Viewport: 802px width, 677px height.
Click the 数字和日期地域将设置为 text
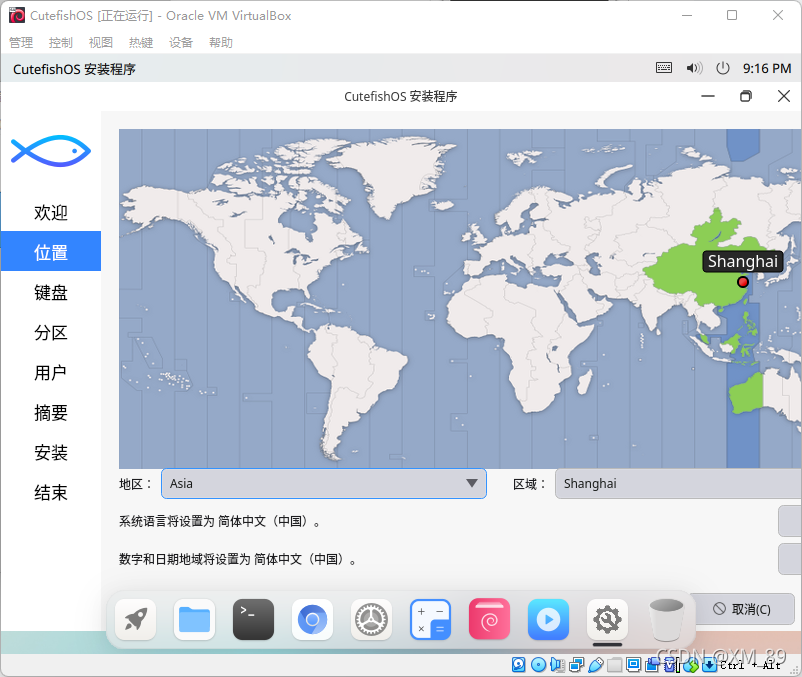tap(238, 559)
